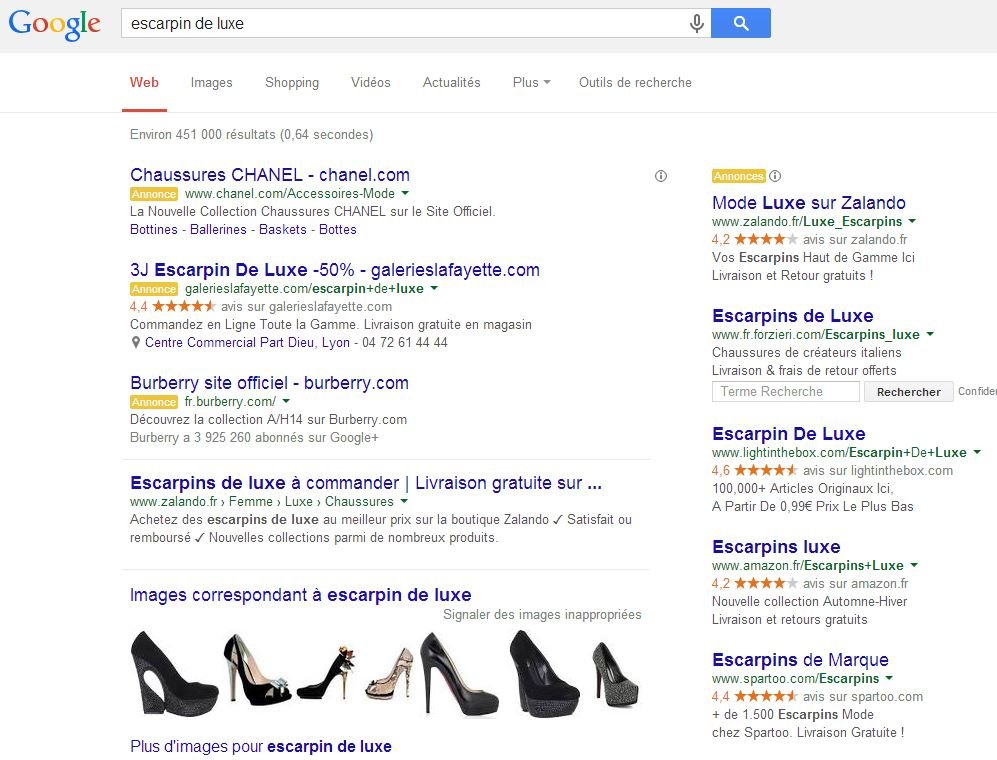
Task: Open the Baskets sitelink
Action: [x=283, y=230]
